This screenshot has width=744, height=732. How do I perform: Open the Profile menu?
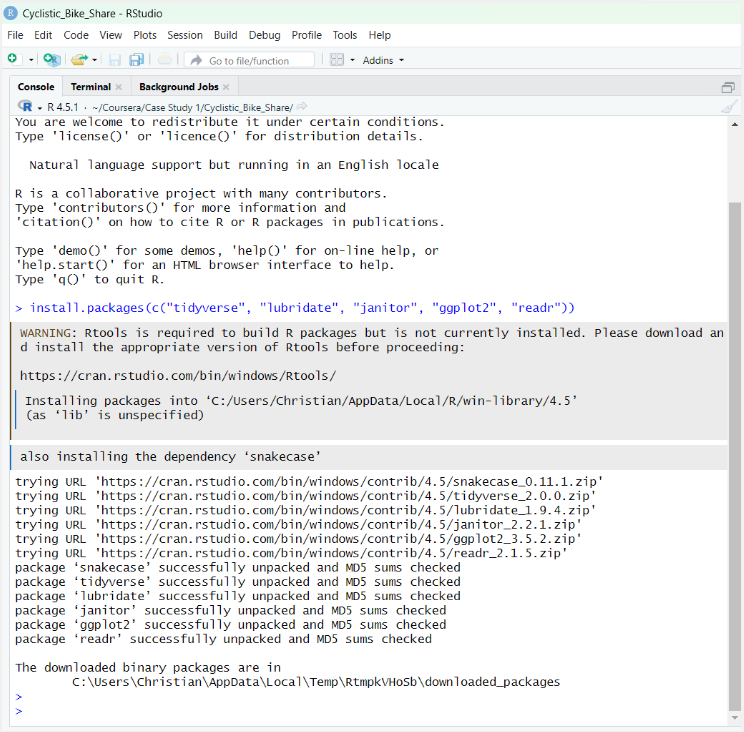point(307,35)
